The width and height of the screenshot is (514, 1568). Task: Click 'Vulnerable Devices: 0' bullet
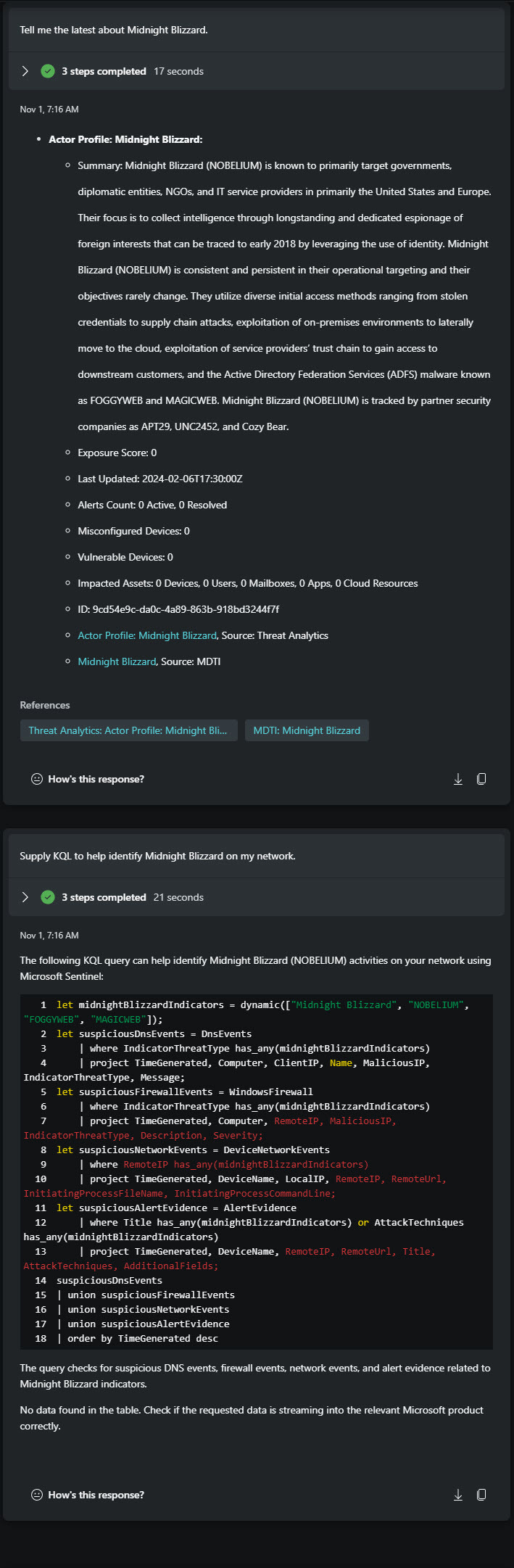click(x=125, y=557)
